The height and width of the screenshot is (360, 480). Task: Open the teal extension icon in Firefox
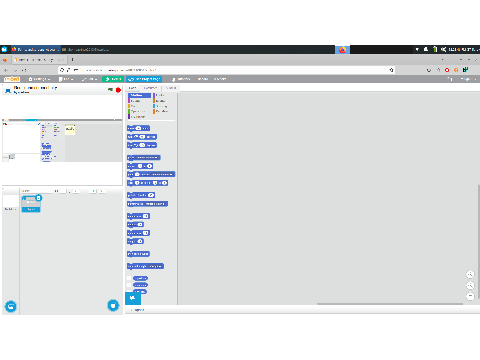(465, 70)
